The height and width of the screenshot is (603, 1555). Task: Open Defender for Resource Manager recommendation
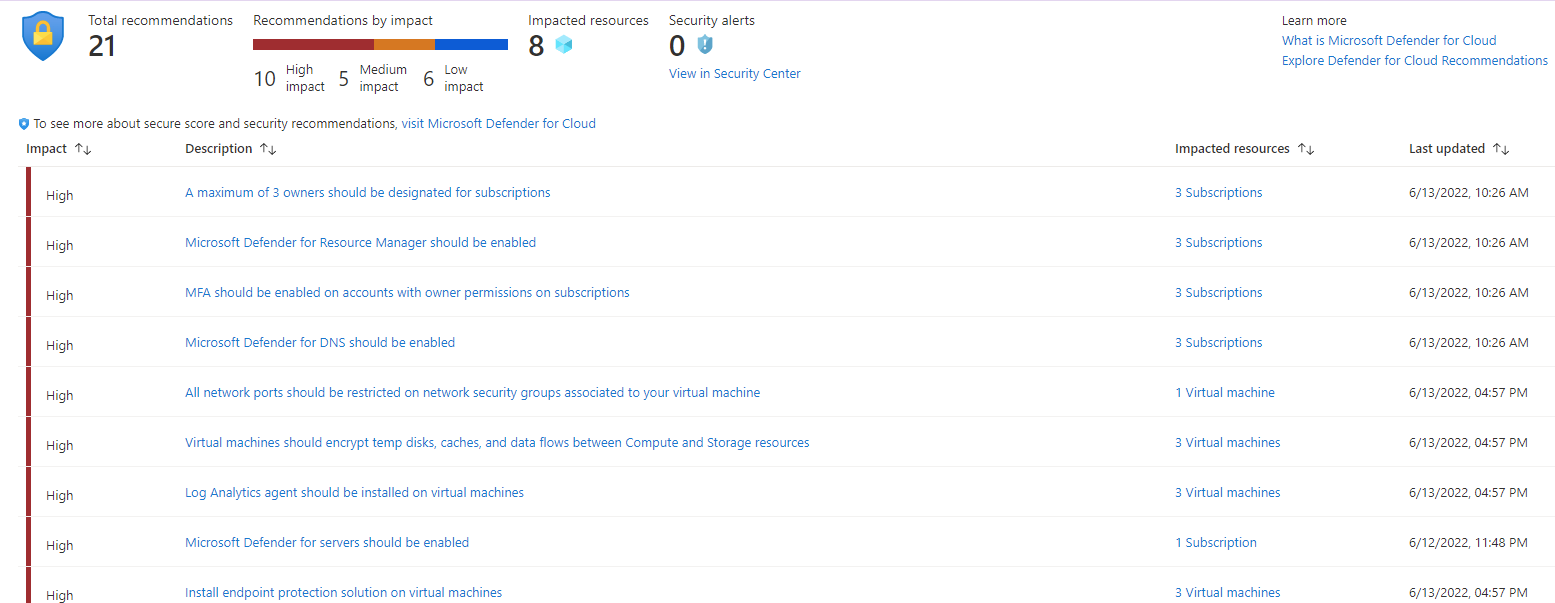(360, 242)
